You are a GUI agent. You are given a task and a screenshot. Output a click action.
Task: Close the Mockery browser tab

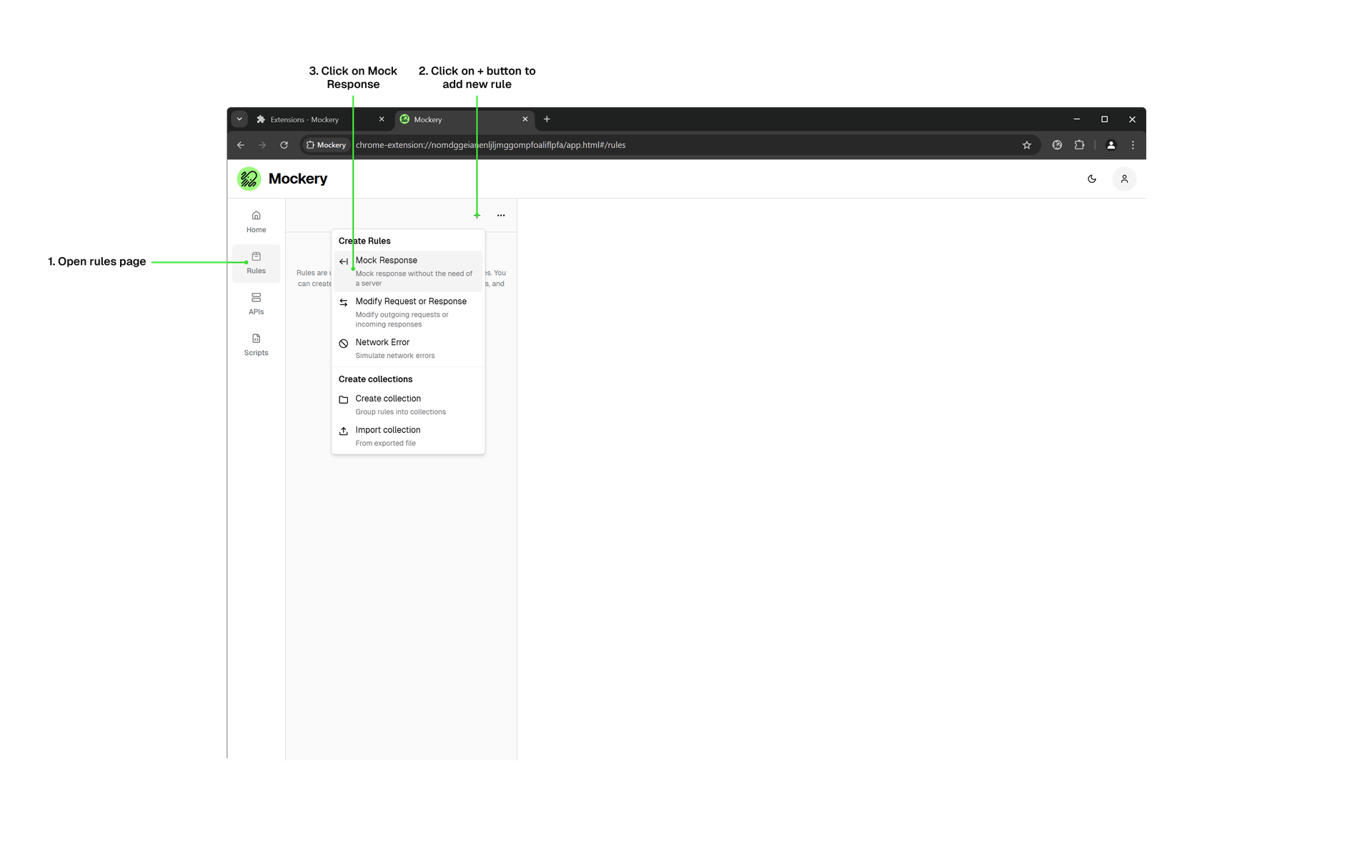[525, 119]
